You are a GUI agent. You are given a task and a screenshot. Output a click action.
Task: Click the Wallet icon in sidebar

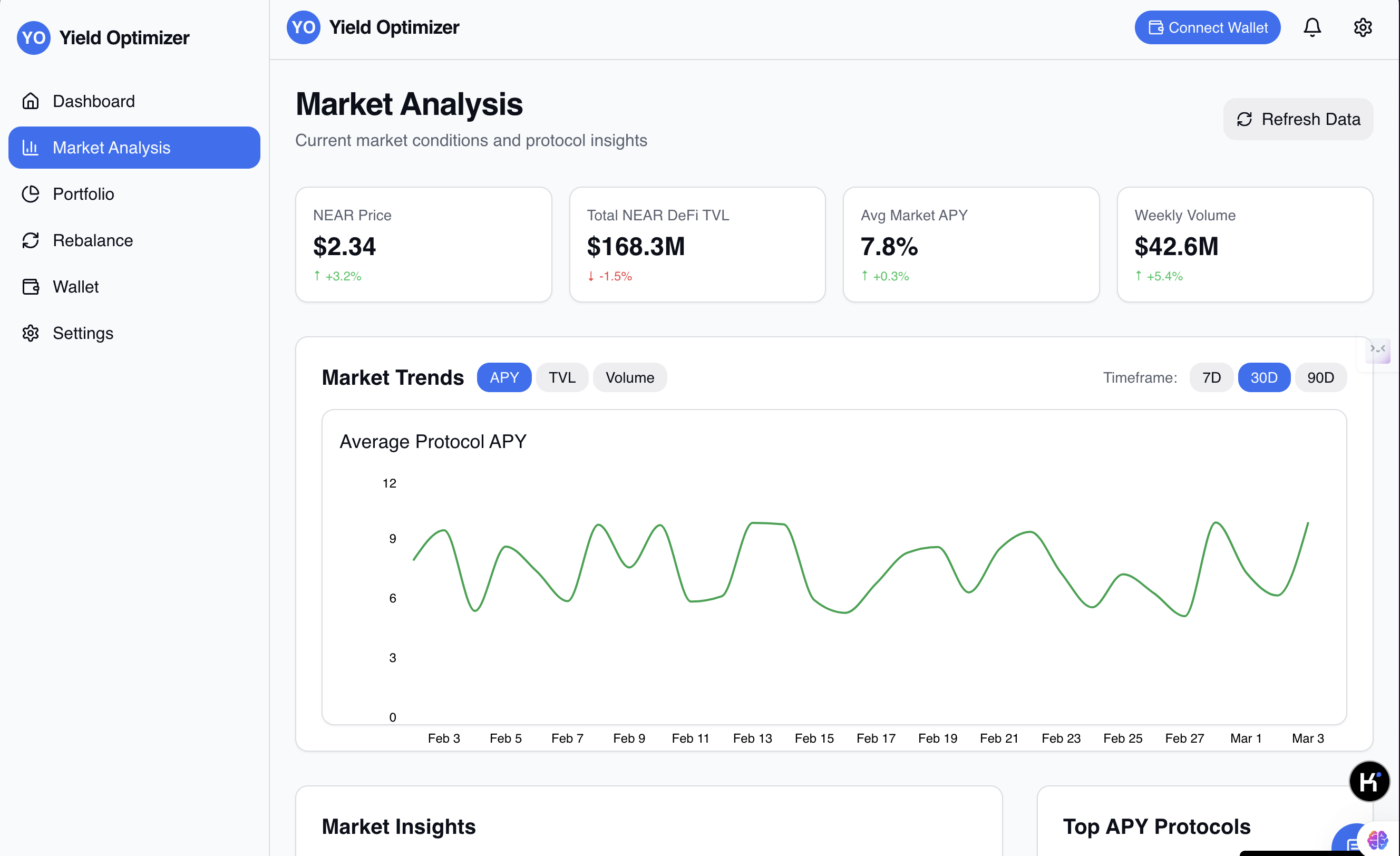click(x=31, y=287)
